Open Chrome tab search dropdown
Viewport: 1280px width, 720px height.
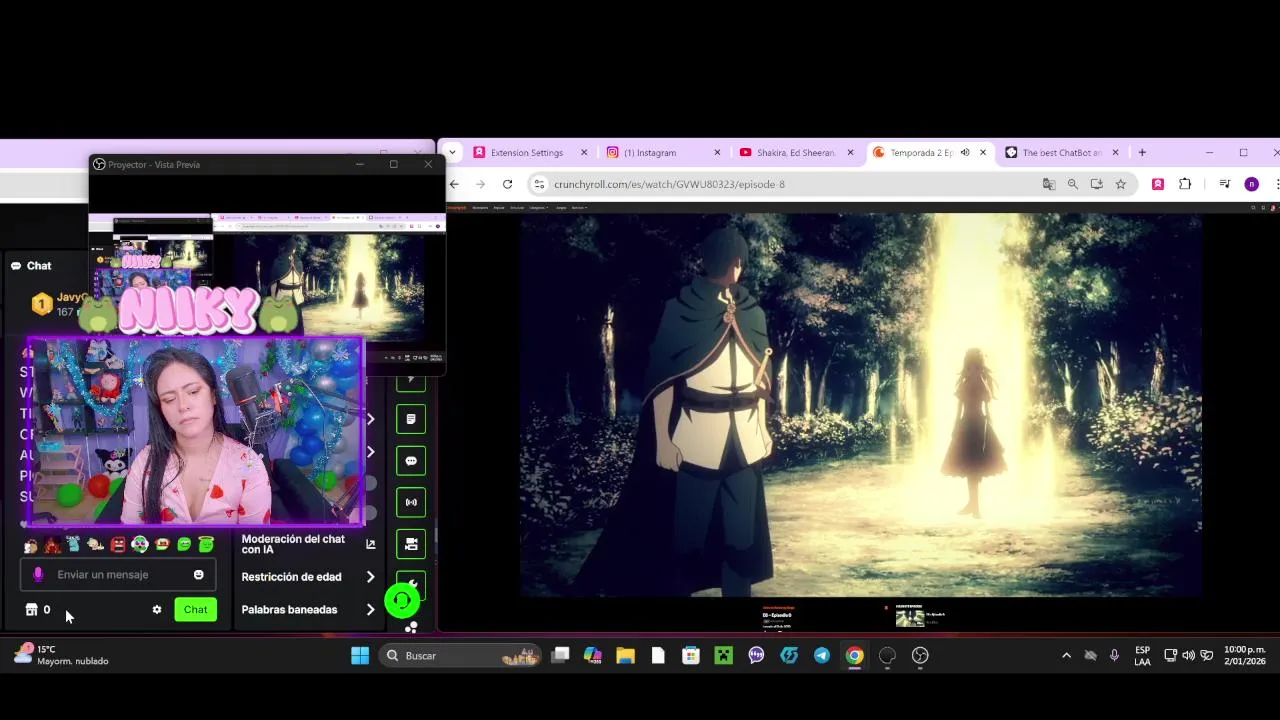452,153
